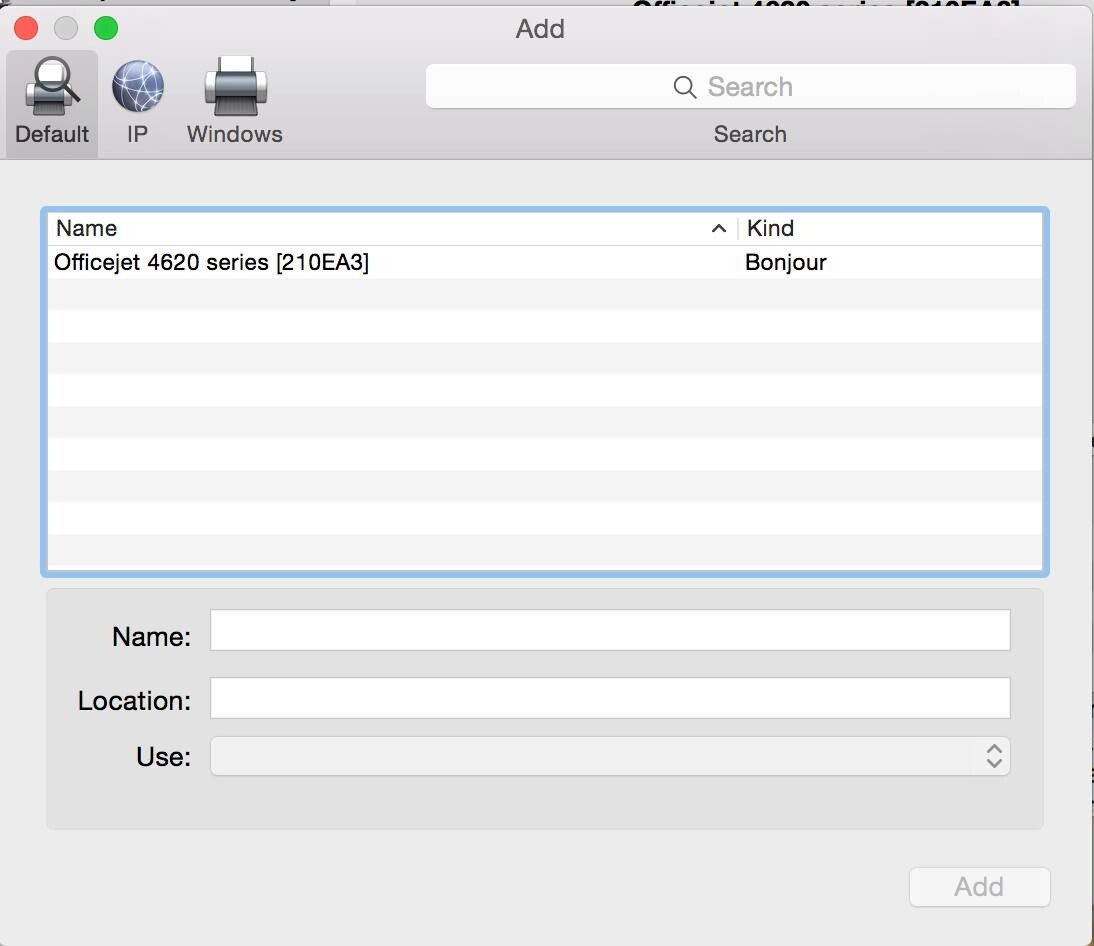The image size is (1094, 946).
Task: Click the Bonjour kind cell
Action: [x=786, y=262]
